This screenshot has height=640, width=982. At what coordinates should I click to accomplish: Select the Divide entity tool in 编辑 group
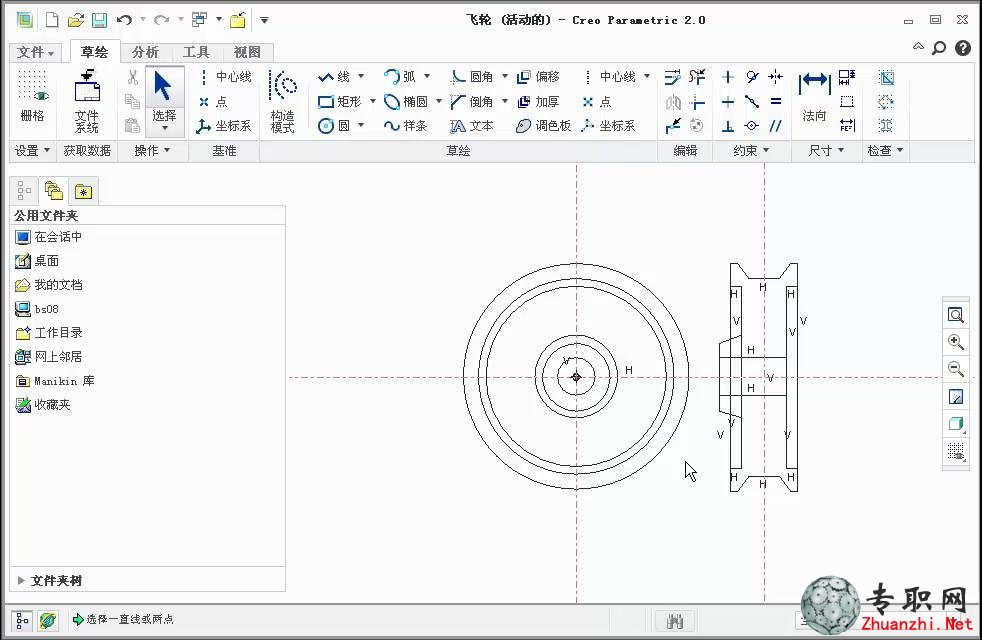tap(673, 126)
